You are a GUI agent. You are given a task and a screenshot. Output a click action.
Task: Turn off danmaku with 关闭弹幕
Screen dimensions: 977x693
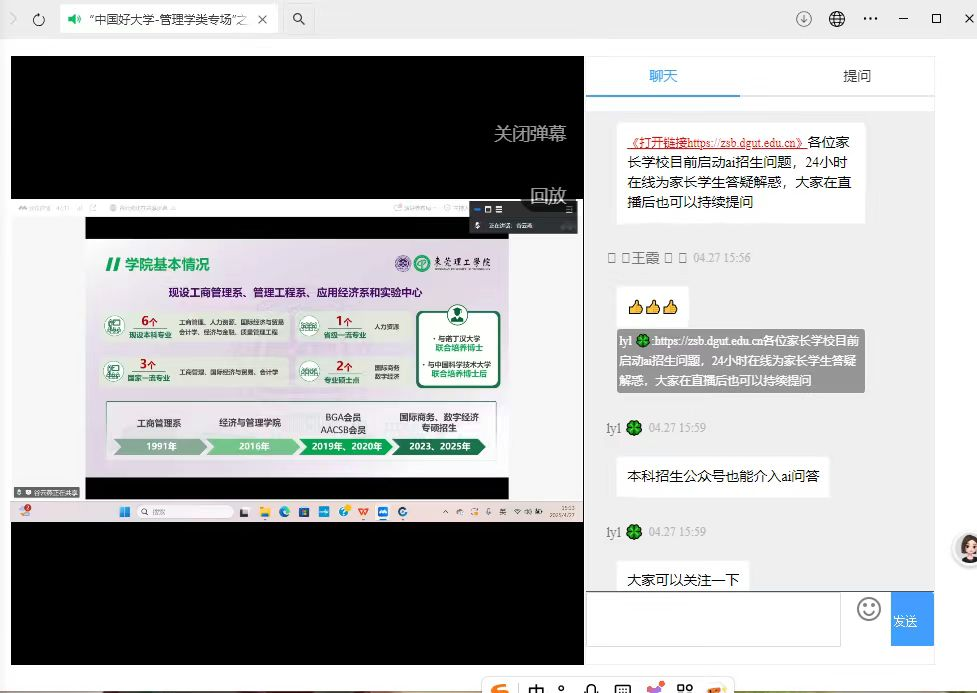530,134
